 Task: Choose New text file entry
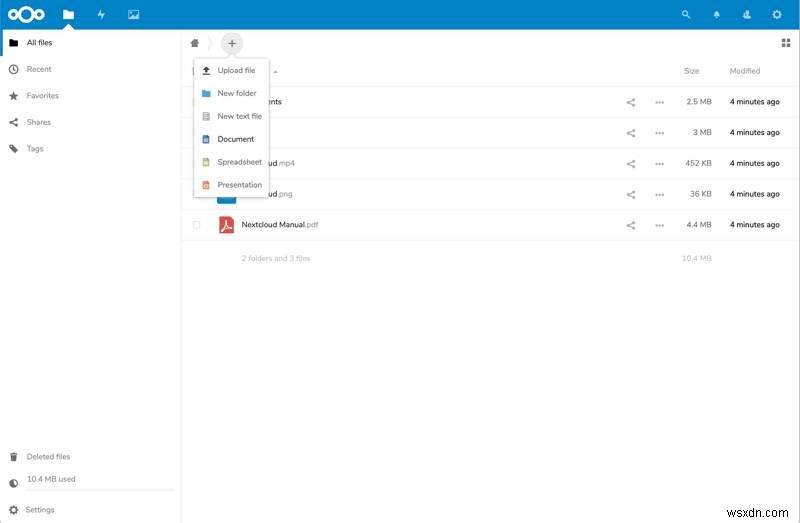(x=232, y=116)
